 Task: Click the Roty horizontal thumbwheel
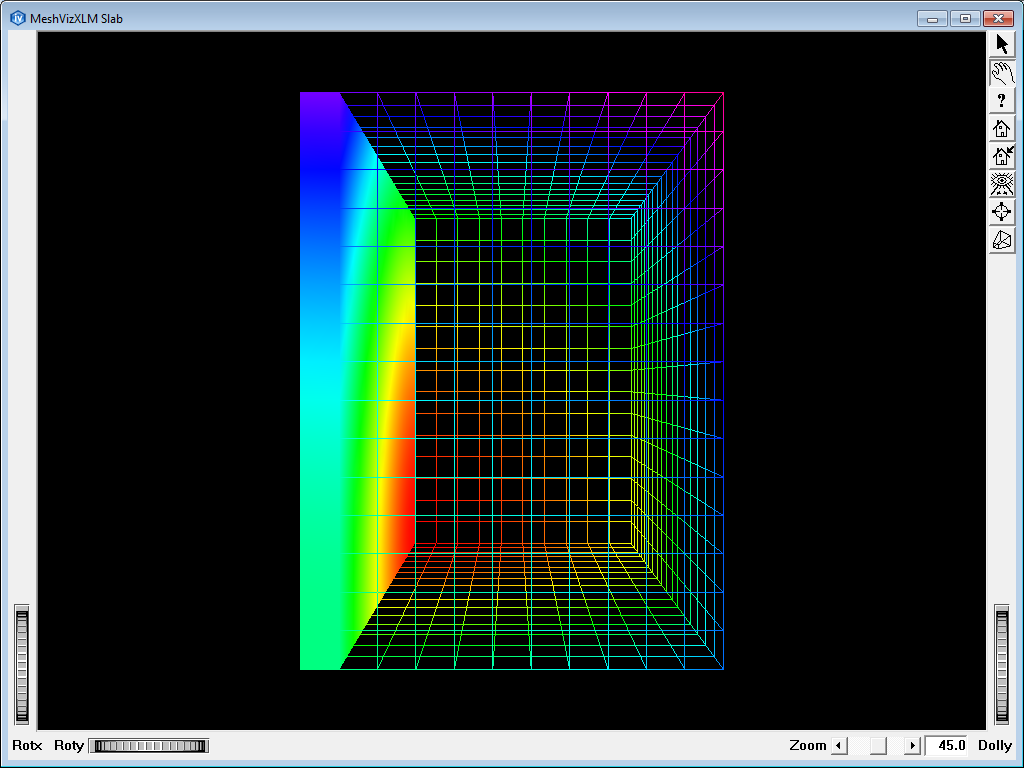pyautogui.click(x=148, y=745)
